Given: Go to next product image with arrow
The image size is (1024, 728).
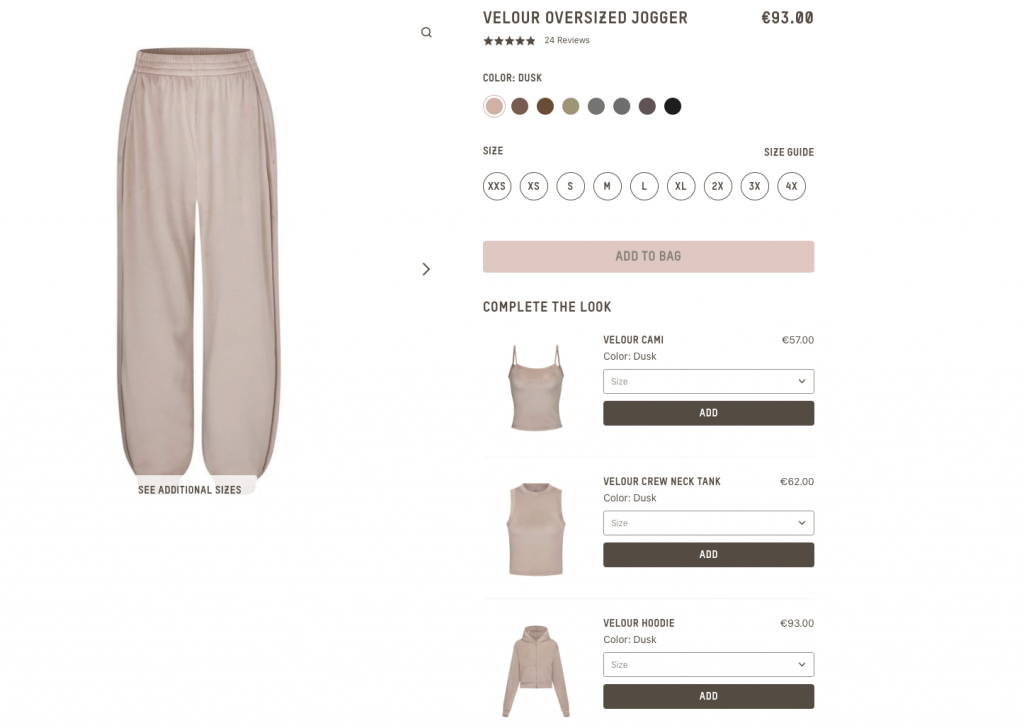Looking at the screenshot, I should coord(426,269).
